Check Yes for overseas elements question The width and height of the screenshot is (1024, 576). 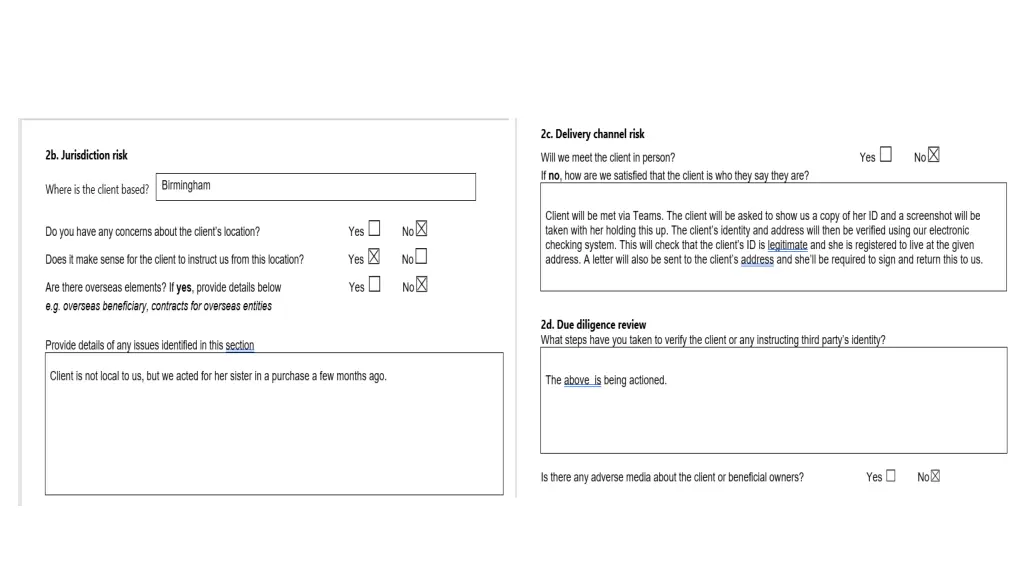click(374, 285)
